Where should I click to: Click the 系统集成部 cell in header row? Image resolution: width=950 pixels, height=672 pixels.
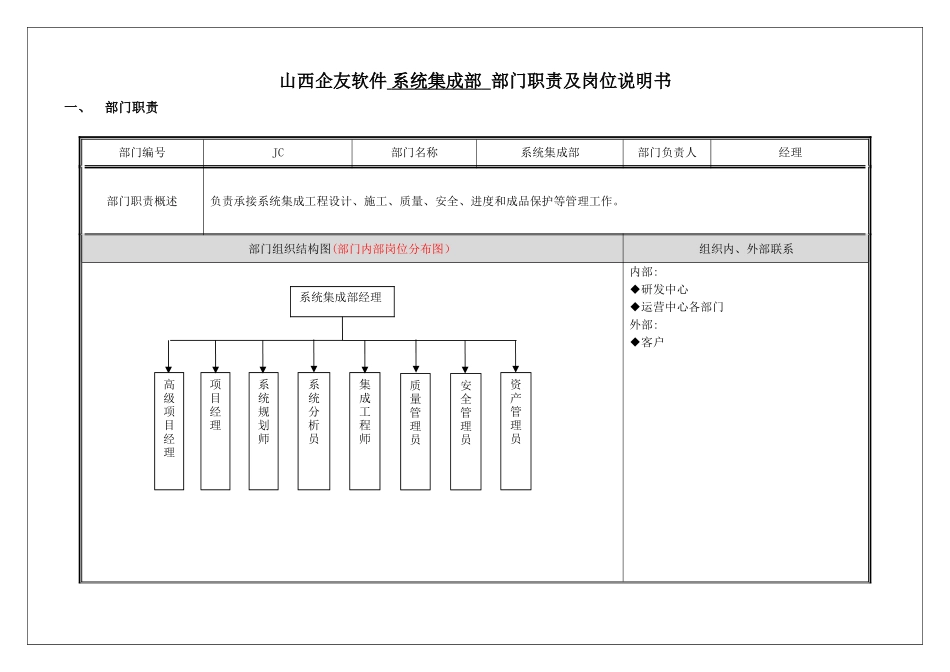(x=550, y=153)
